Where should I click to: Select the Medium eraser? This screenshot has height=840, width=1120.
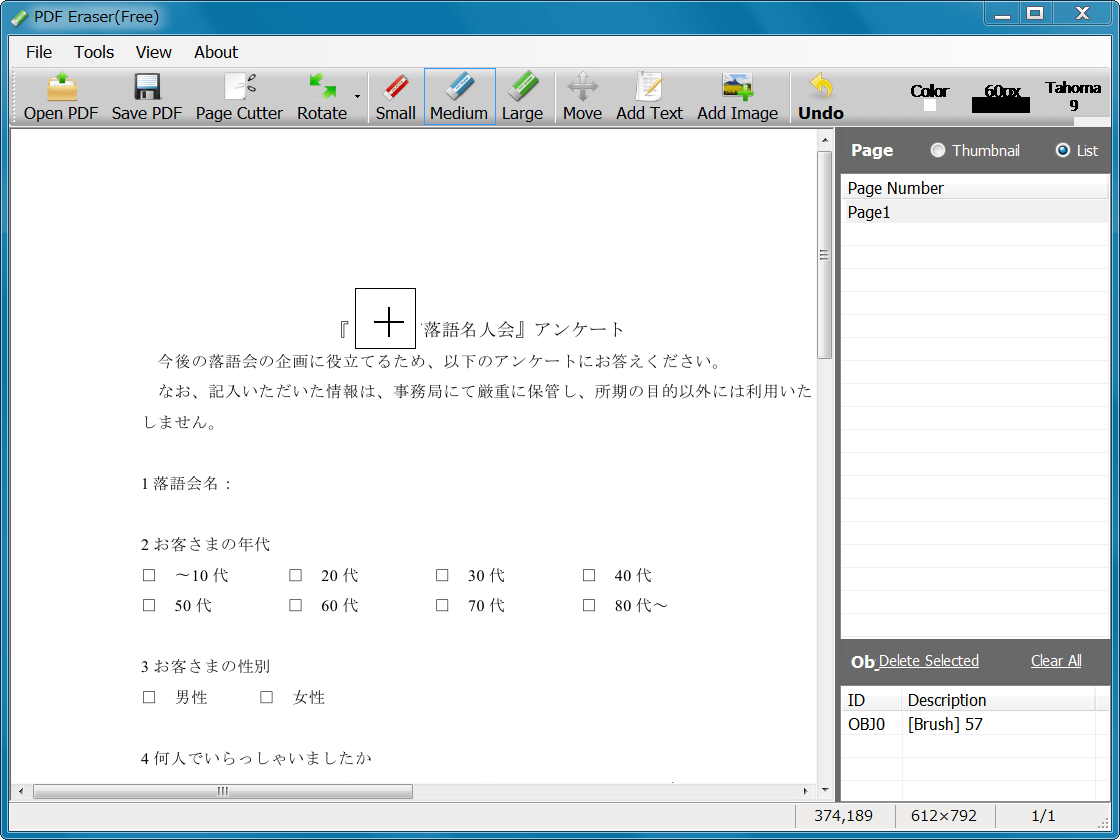[459, 97]
